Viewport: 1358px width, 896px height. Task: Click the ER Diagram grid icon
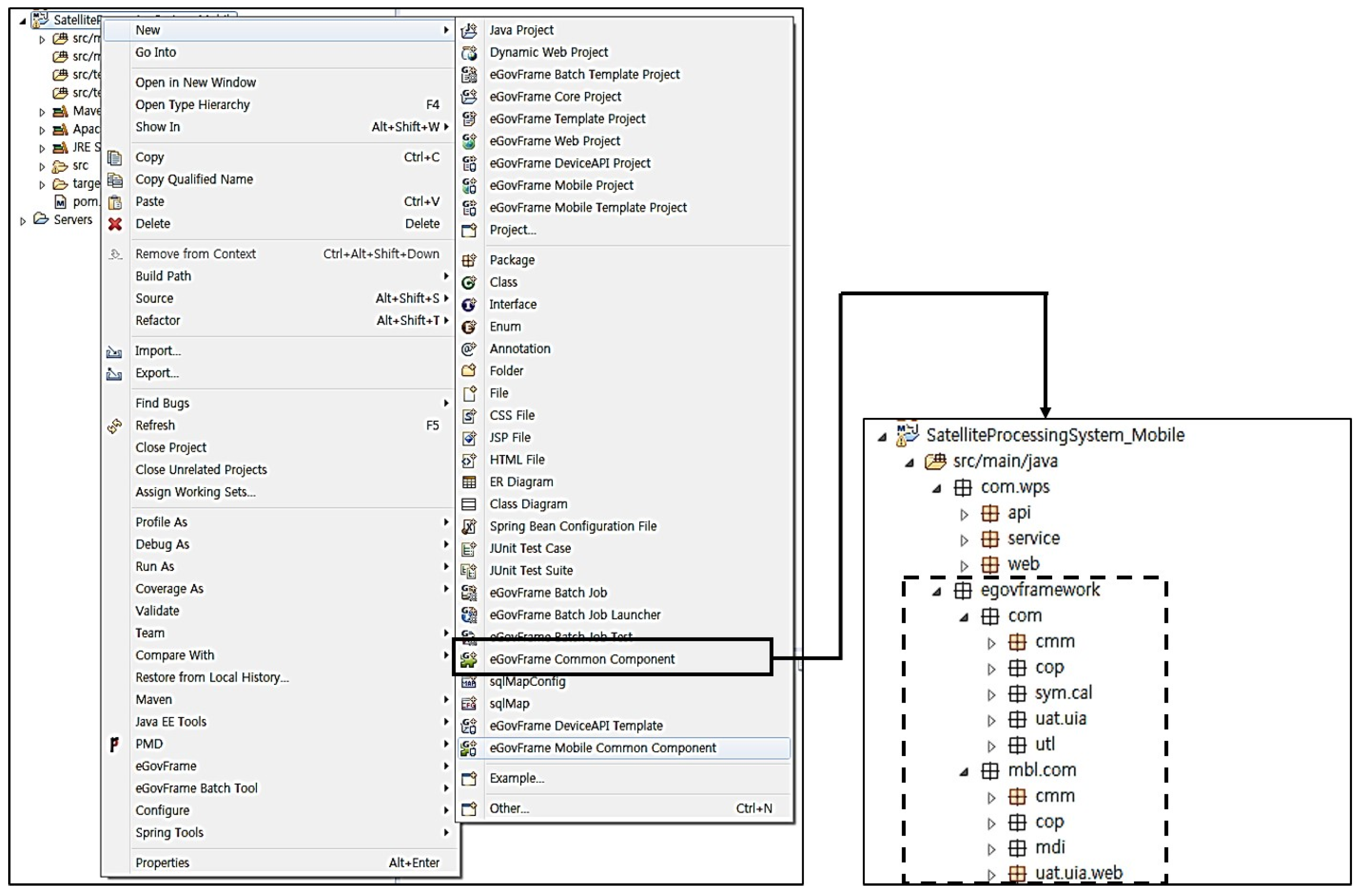(x=469, y=482)
